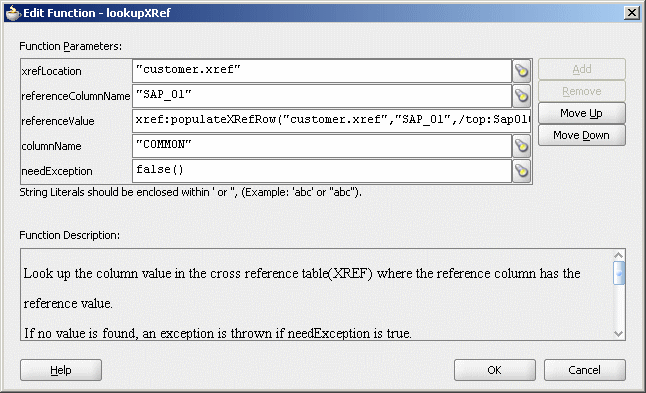Click the needException false() field
The image size is (646, 393).
point(322,171)
